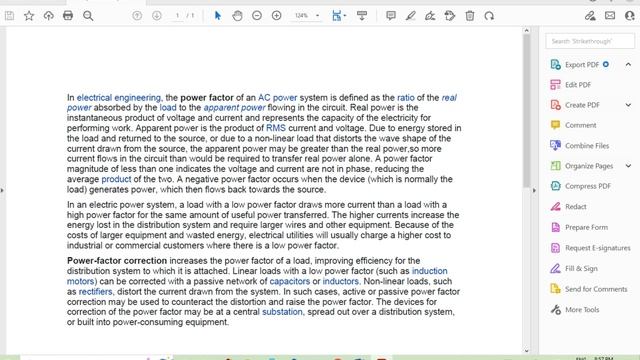Expand the Organize Pages chevron
Viewport: 640px width, 360px height.
(x=628, y=166)
